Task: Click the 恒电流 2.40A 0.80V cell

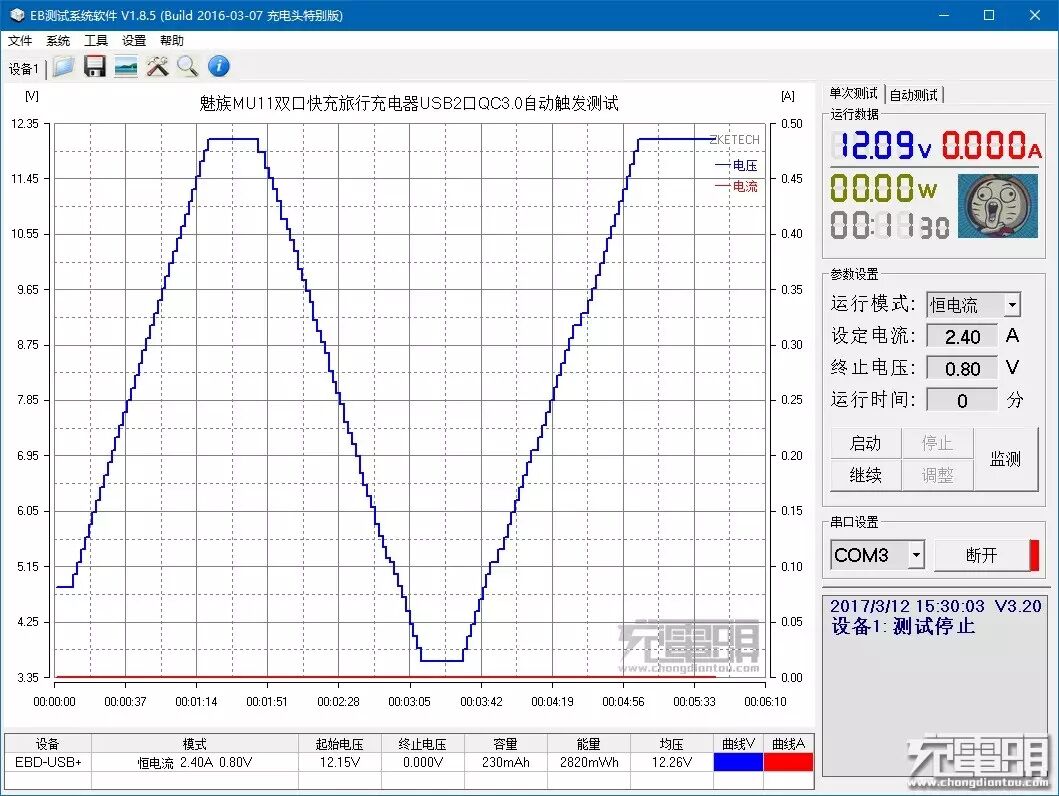Action: click(195, 762)
